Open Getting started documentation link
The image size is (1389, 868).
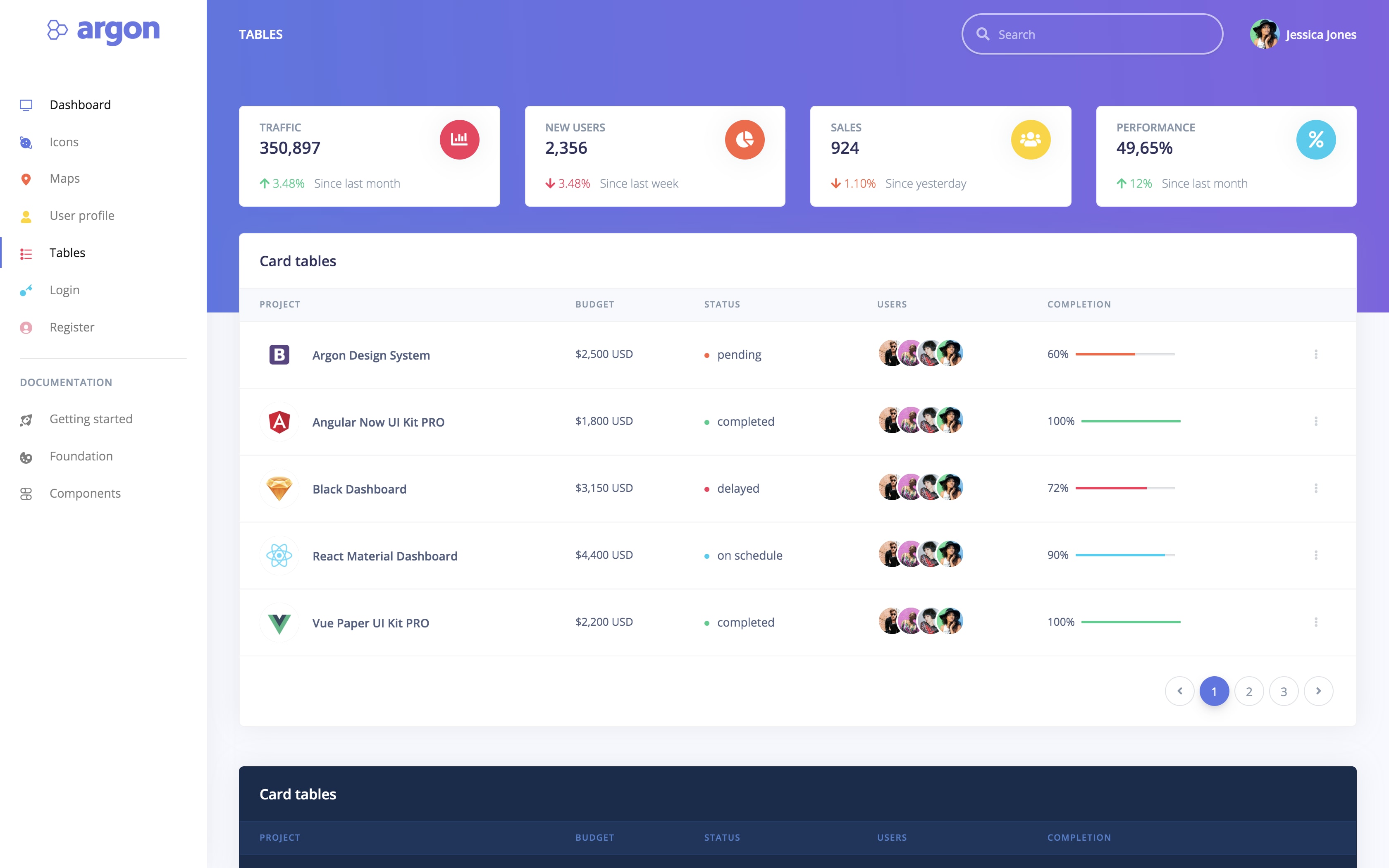[x=91, y=419]
